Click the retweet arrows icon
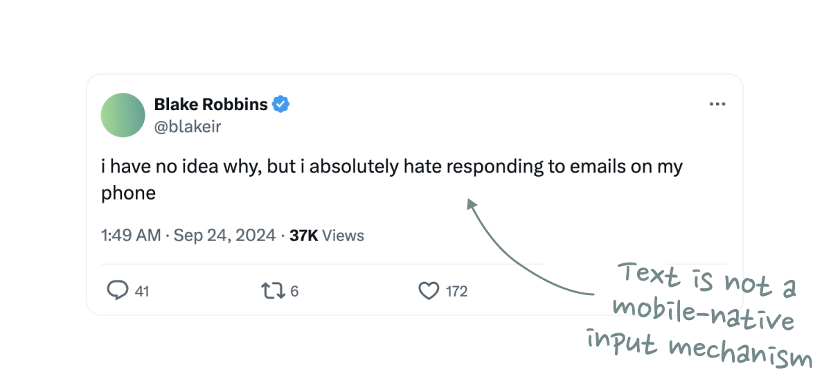The image size is (832, 388). pos(273,291)
